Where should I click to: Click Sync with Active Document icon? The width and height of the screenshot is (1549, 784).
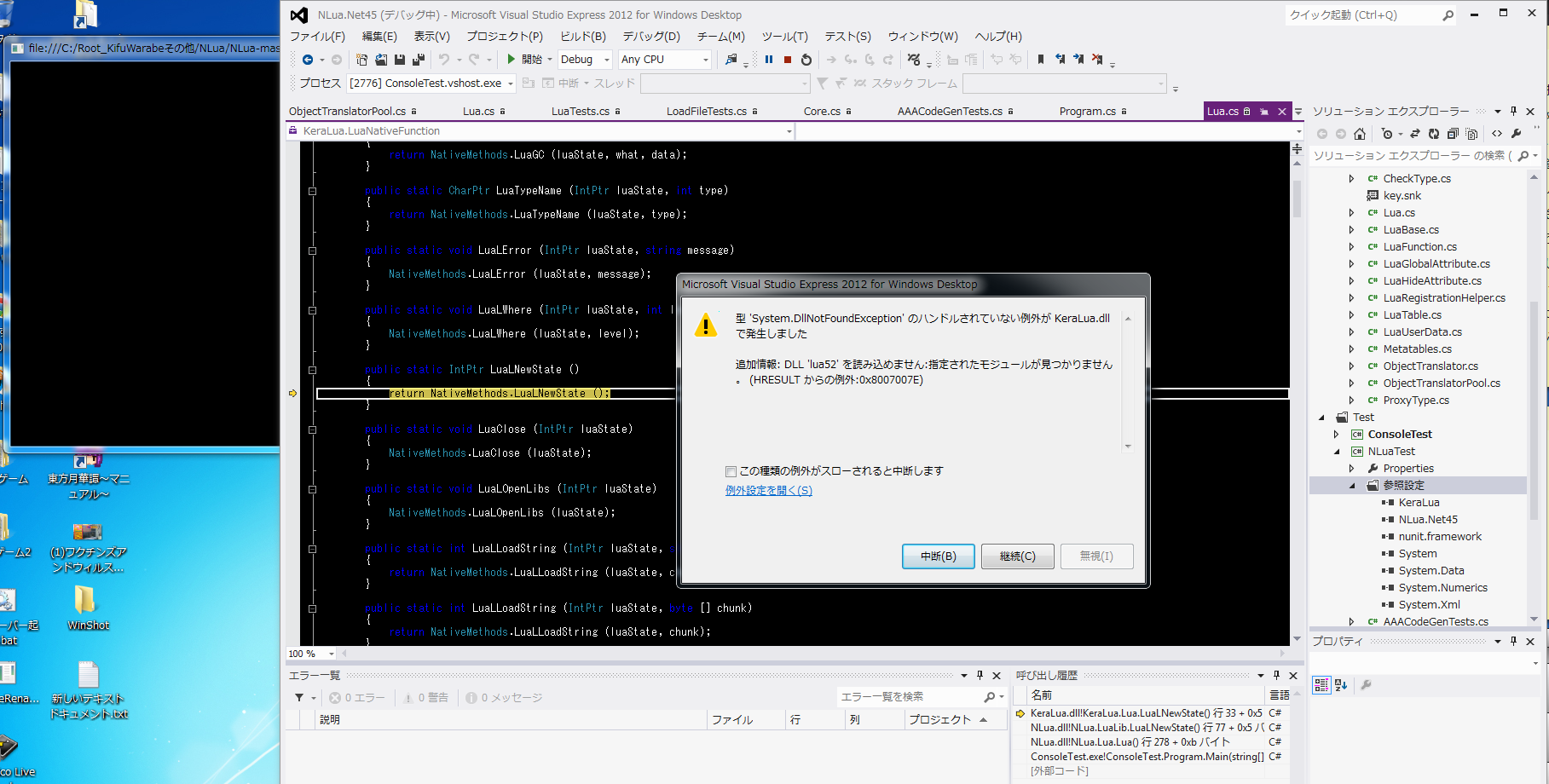tap(1415, 134)
